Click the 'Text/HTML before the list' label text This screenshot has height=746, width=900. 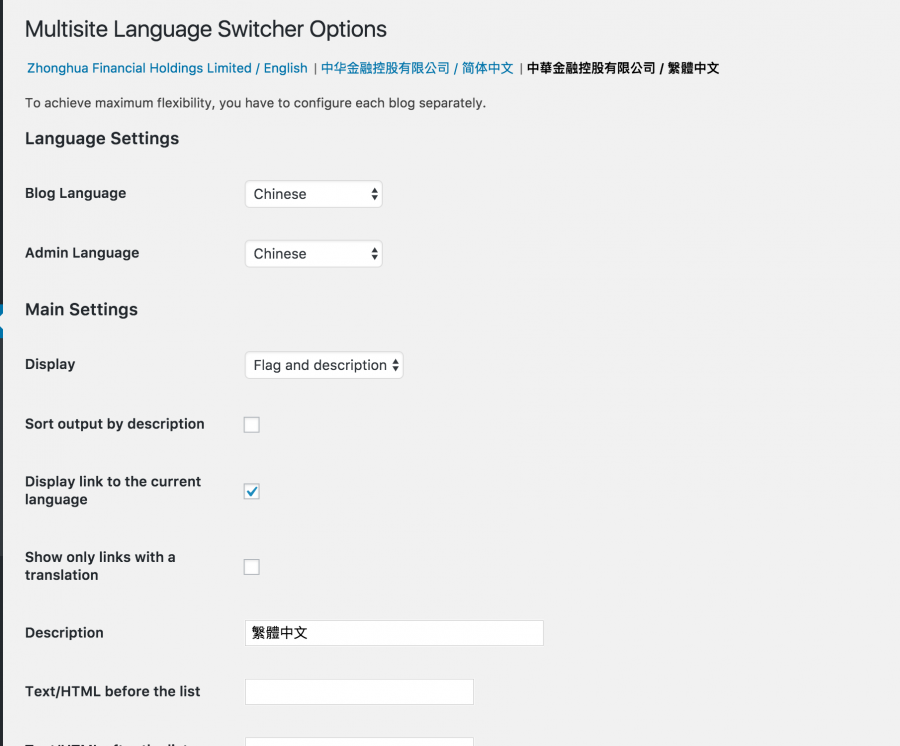coord(113,691)
